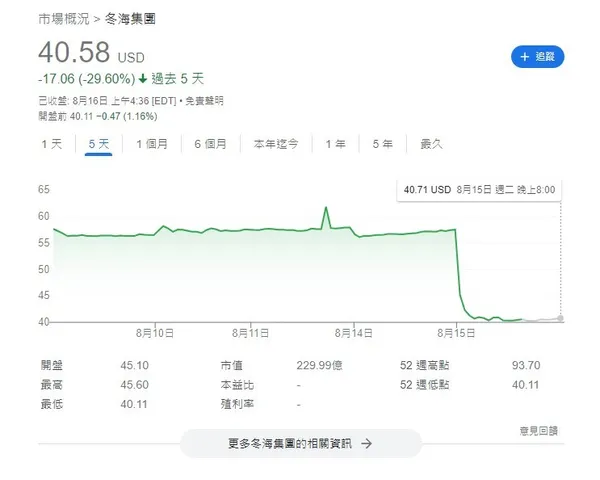Click the 殖利率 label
Screen dimensions: 600x480
pyautogui.click(x=237, y=404)
